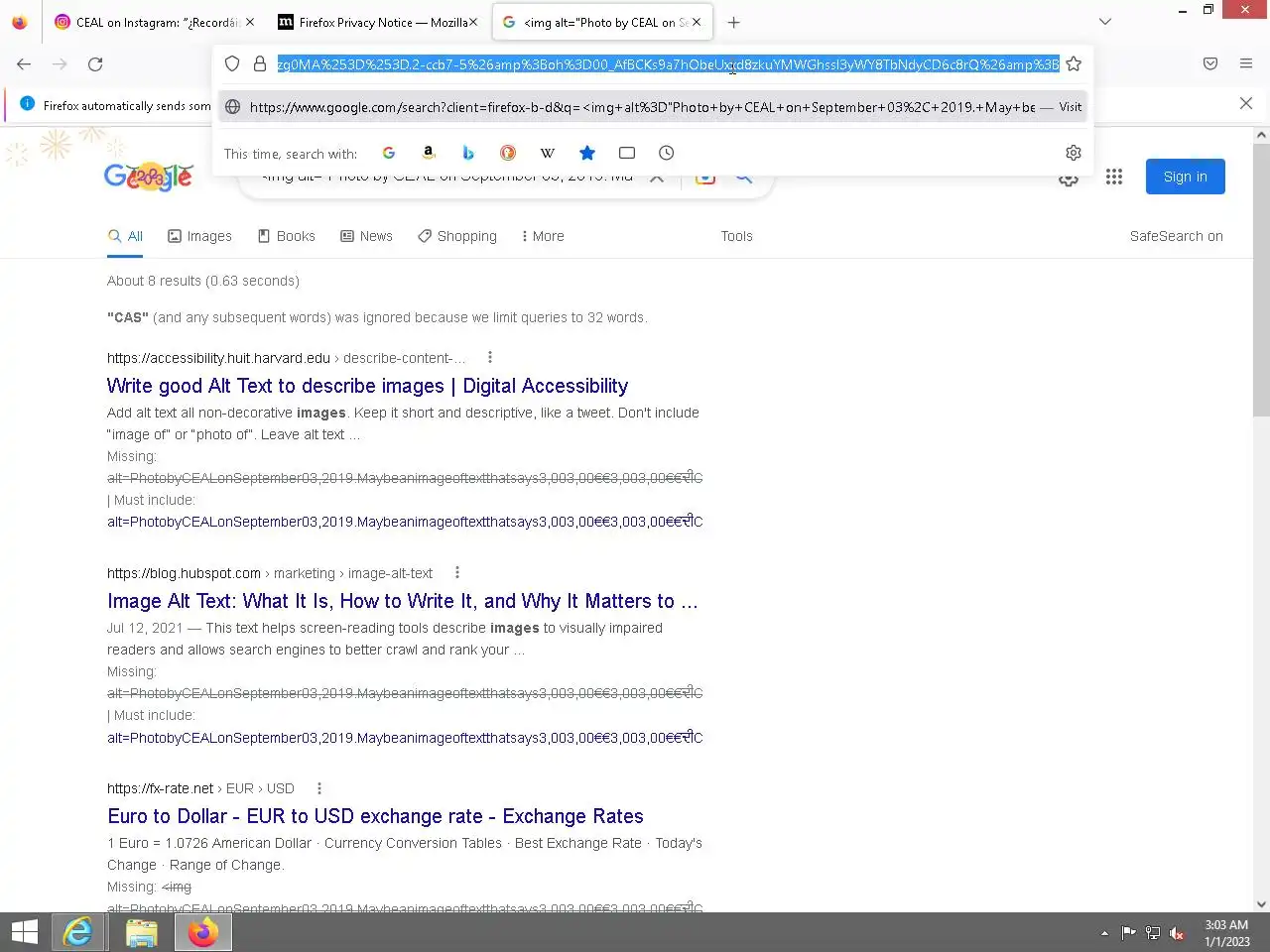1270x952 pixels.
Task: Open Firefox from the taskbar
Action: 203,932
